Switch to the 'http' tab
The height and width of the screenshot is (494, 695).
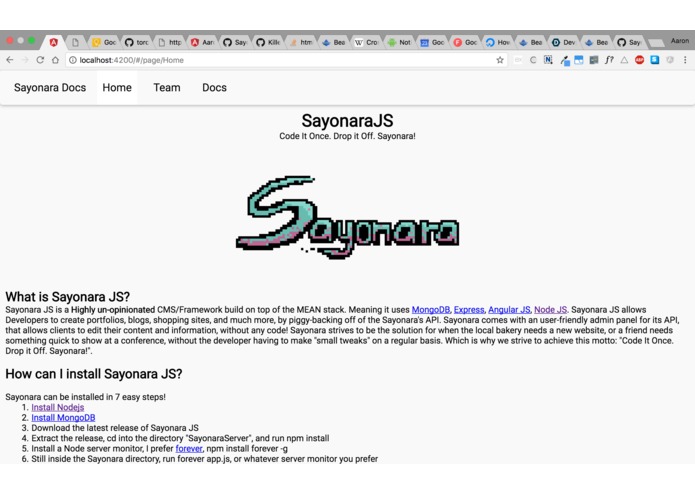(x=170, y=42)
